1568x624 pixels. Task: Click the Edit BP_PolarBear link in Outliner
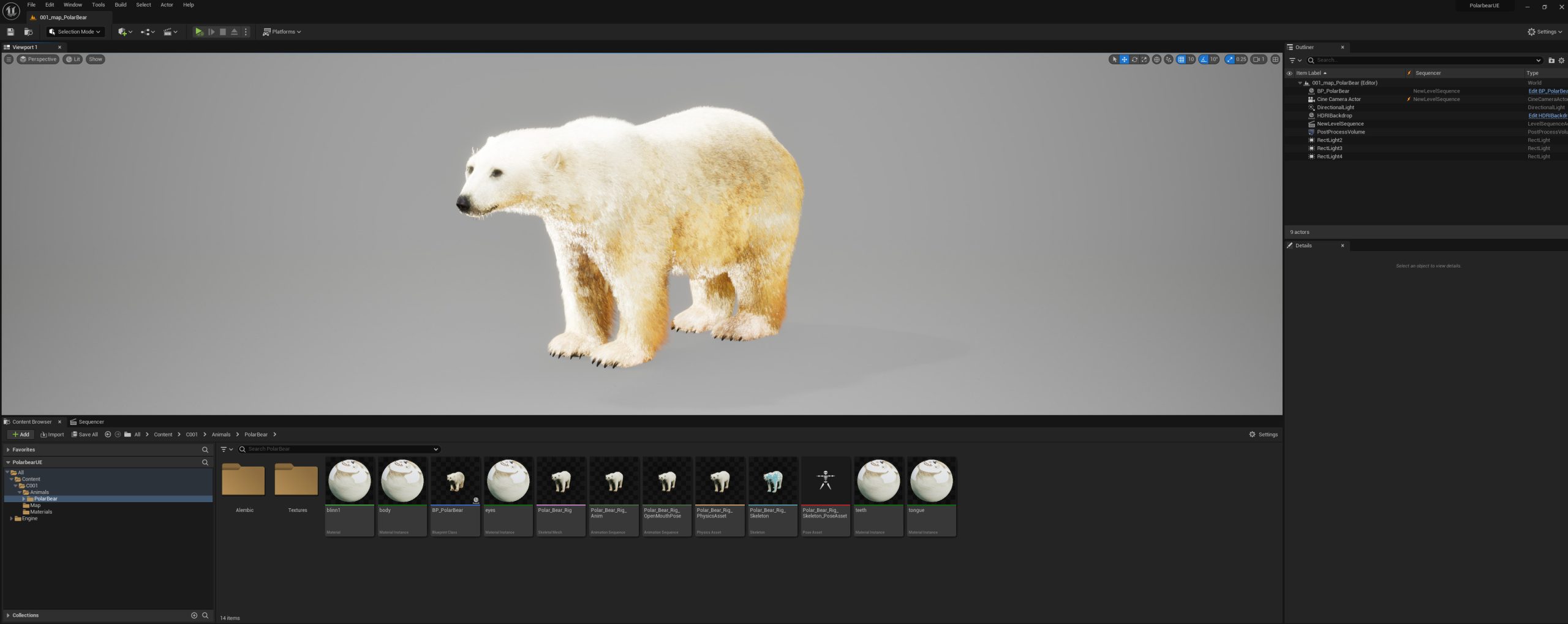tap(1547, 91)
